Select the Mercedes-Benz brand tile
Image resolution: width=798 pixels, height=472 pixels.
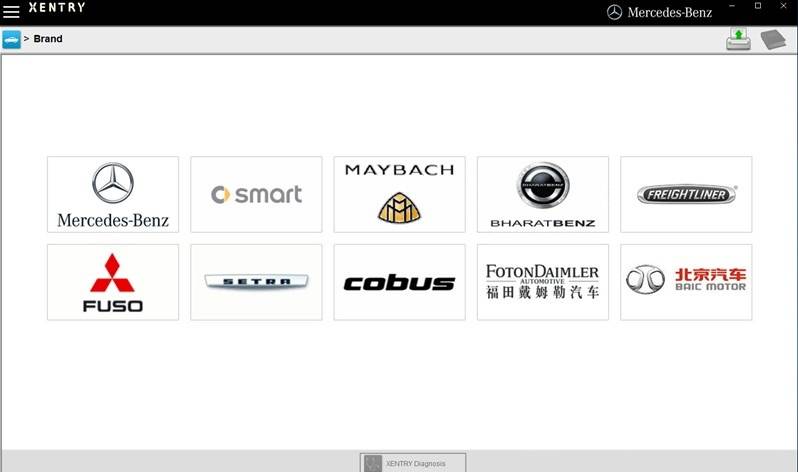[113, 195]
